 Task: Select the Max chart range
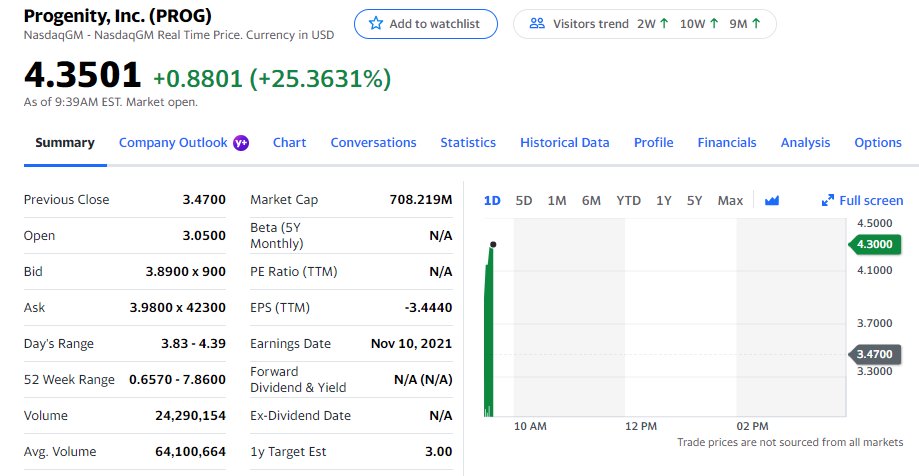(730, 200)
